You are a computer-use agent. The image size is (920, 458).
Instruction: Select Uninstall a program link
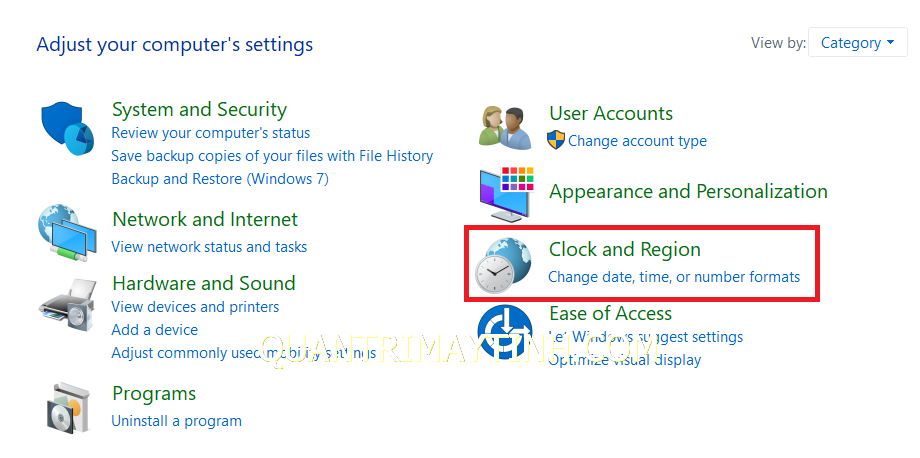(177, 421)
